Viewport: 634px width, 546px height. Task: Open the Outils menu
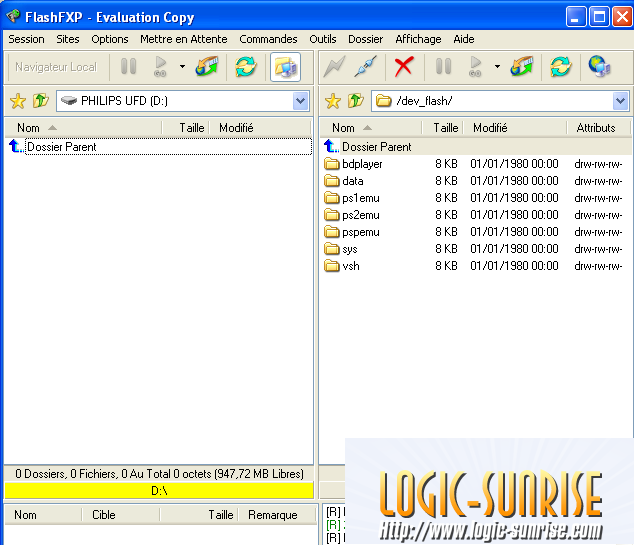[323, 39]
